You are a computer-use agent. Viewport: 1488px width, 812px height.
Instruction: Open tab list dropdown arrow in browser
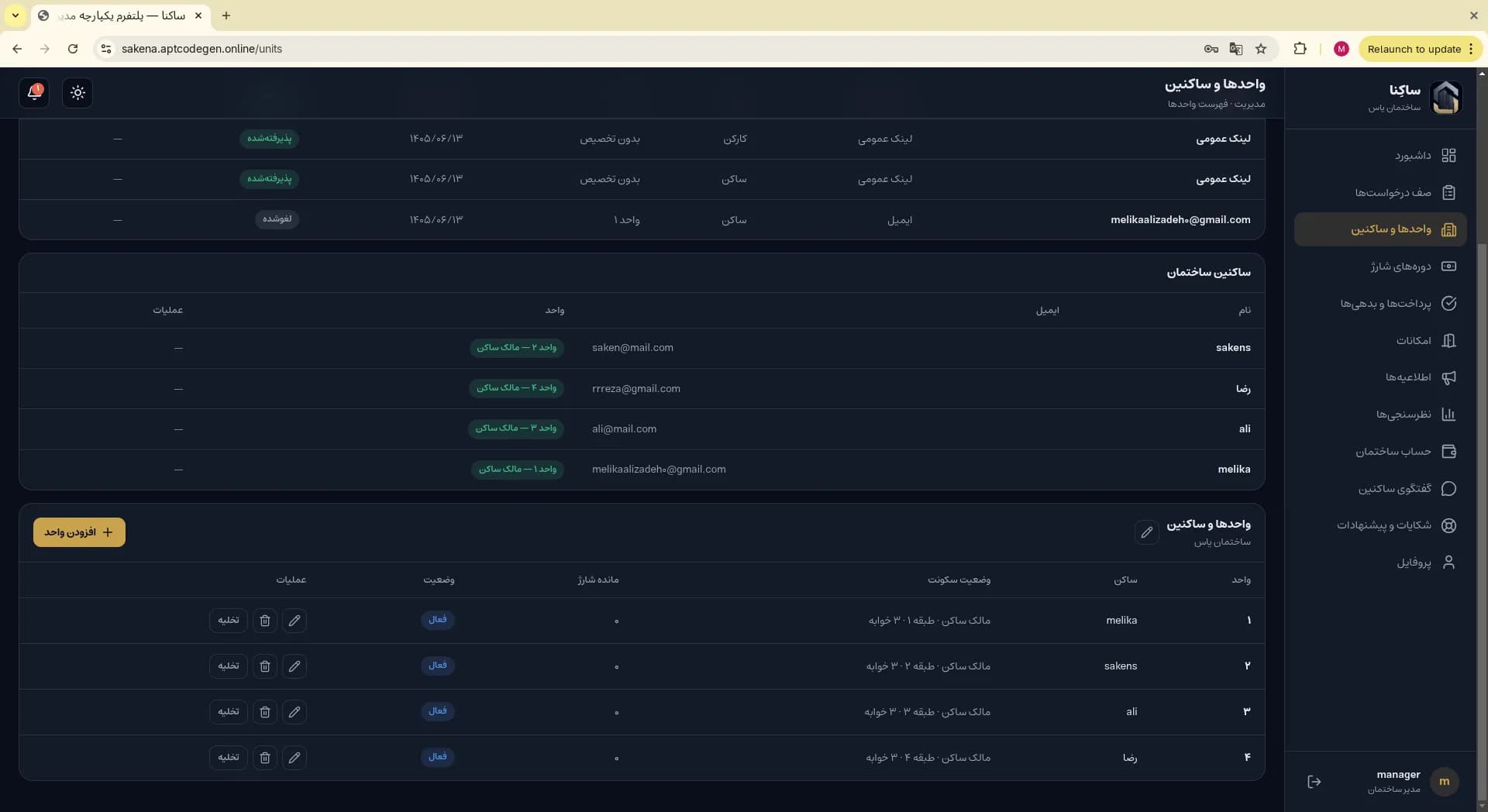(15, 15)
